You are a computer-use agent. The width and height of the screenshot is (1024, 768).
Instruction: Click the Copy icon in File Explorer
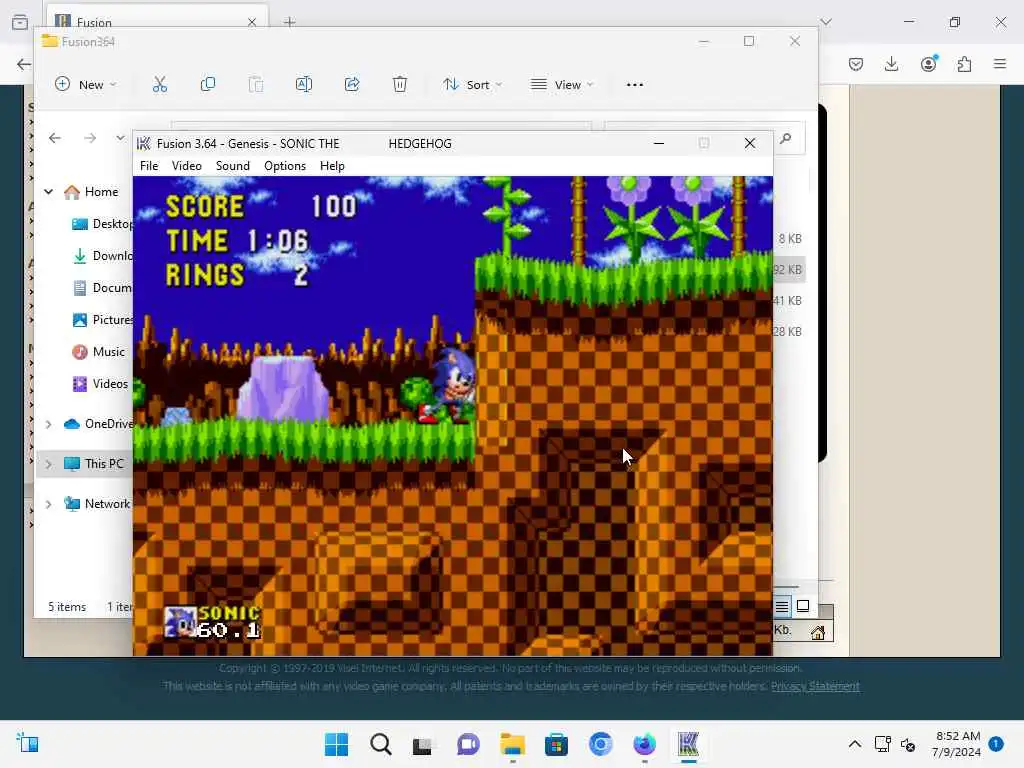208,84
